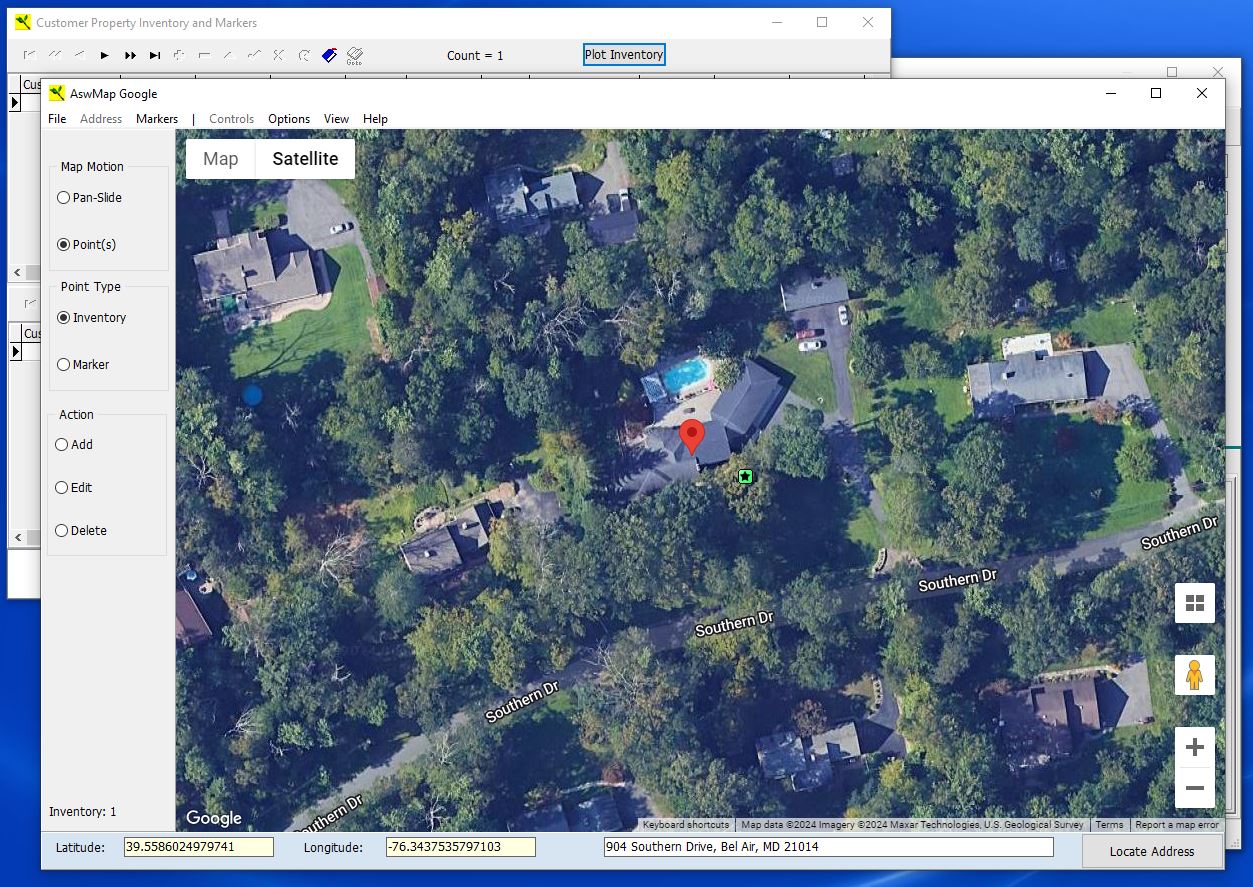Viewport: 1253px width, 887px height.
Task: Click the Street View pegman icon
Action: (1195, 676)
